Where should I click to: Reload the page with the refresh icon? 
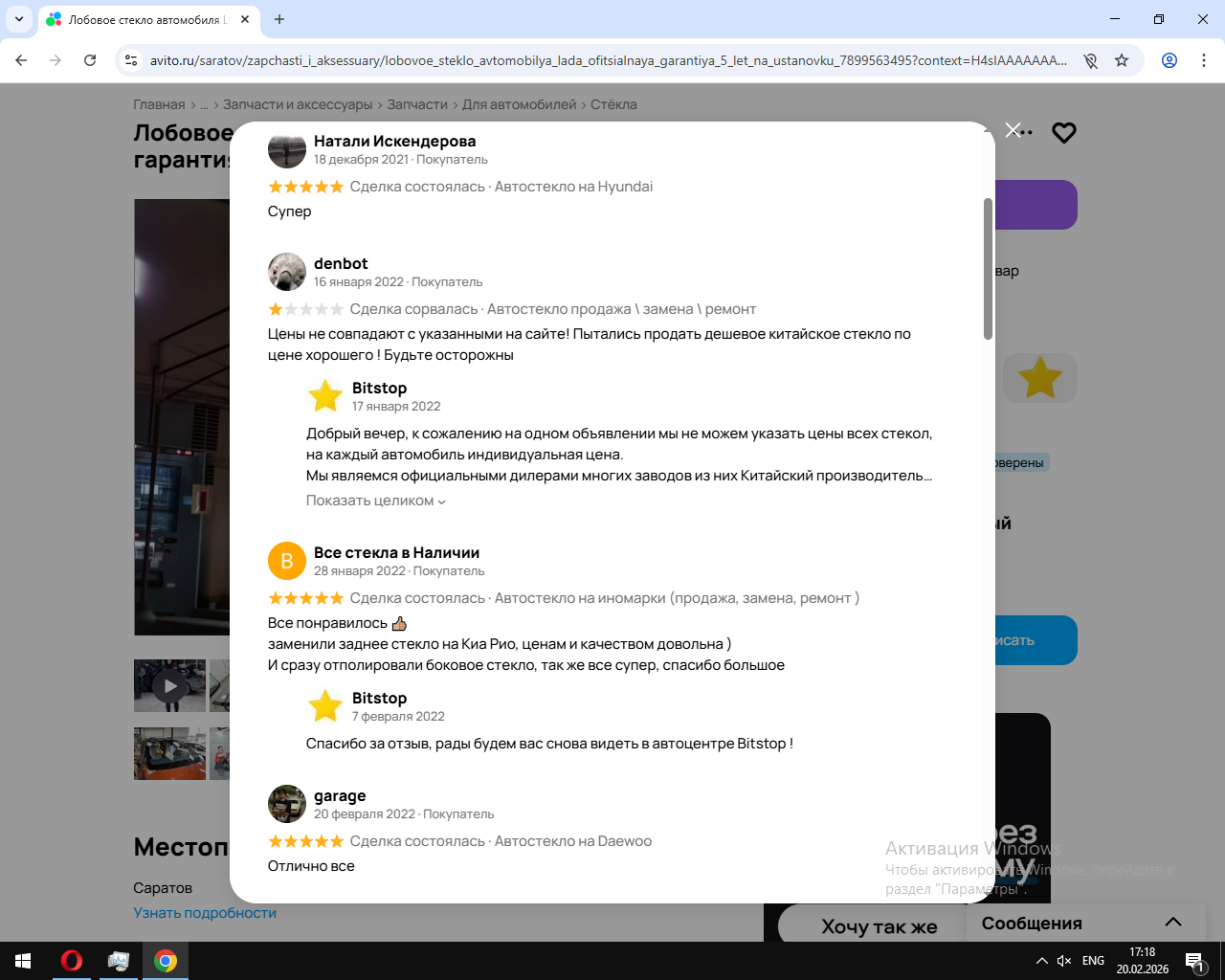tap(90, 60)
